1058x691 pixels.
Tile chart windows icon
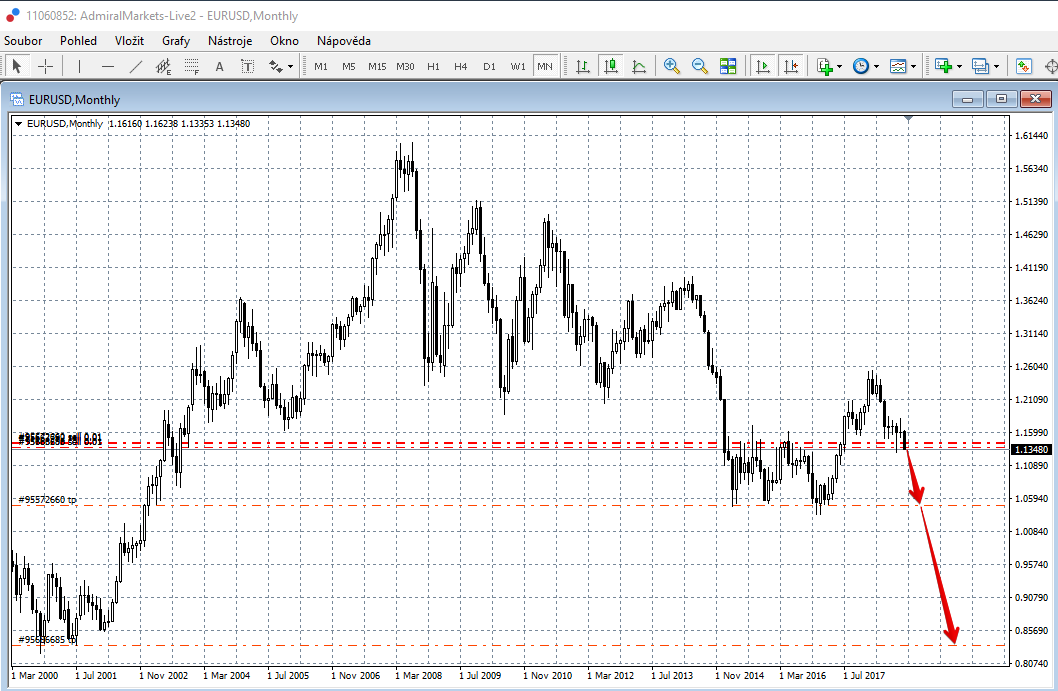pyautogui.click(x=728, y=66)
